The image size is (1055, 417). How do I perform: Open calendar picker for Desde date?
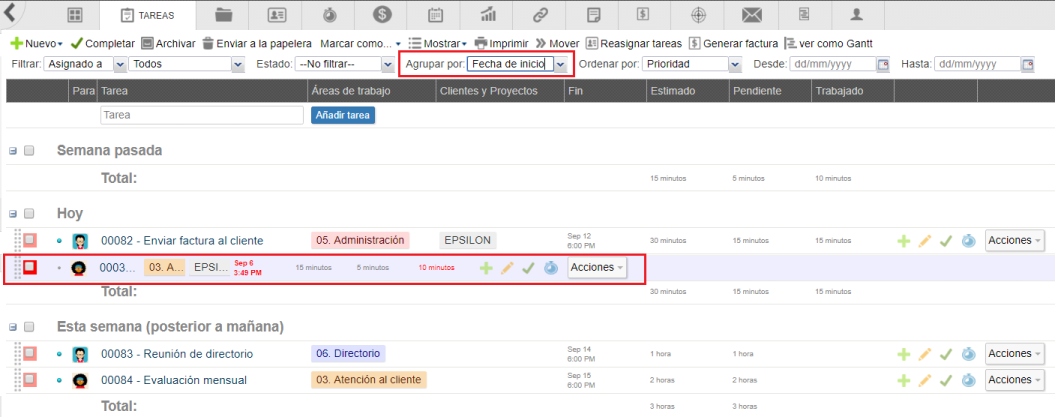tap(883, 64)
